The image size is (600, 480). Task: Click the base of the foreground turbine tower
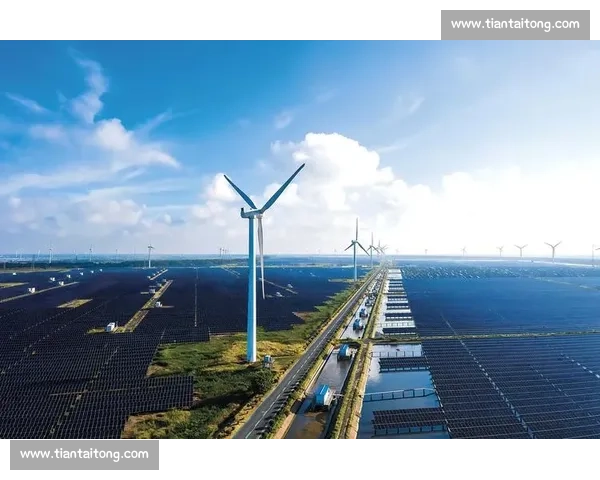coord(251,356)
